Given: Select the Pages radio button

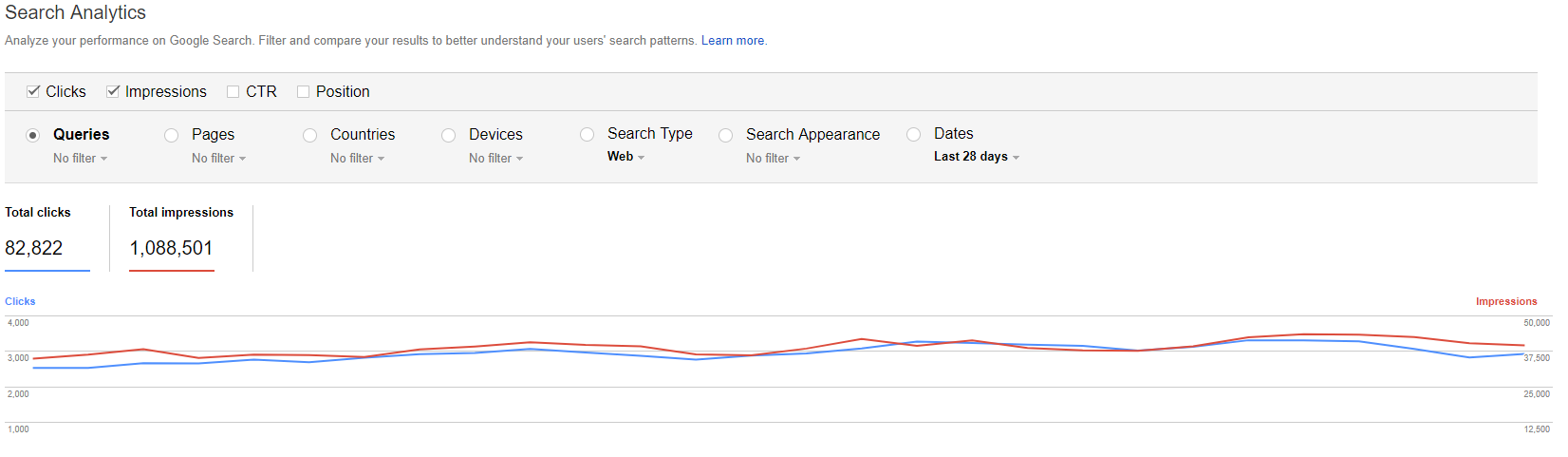Looking at the screenshot, I should tap(172, 135).
